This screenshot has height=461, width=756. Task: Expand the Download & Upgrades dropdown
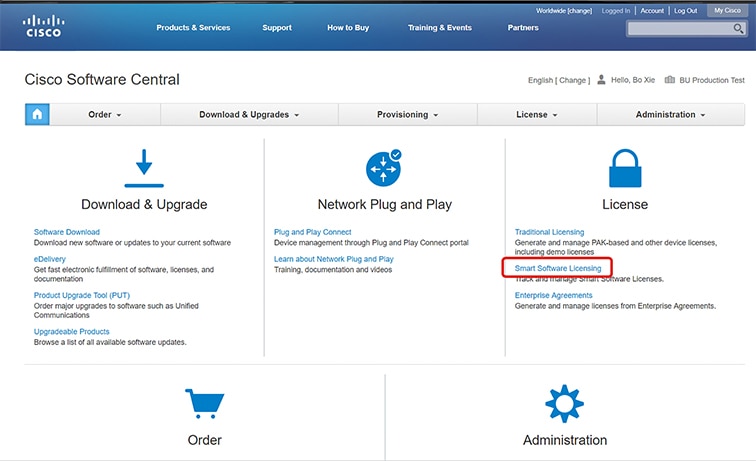pos(249,115)
